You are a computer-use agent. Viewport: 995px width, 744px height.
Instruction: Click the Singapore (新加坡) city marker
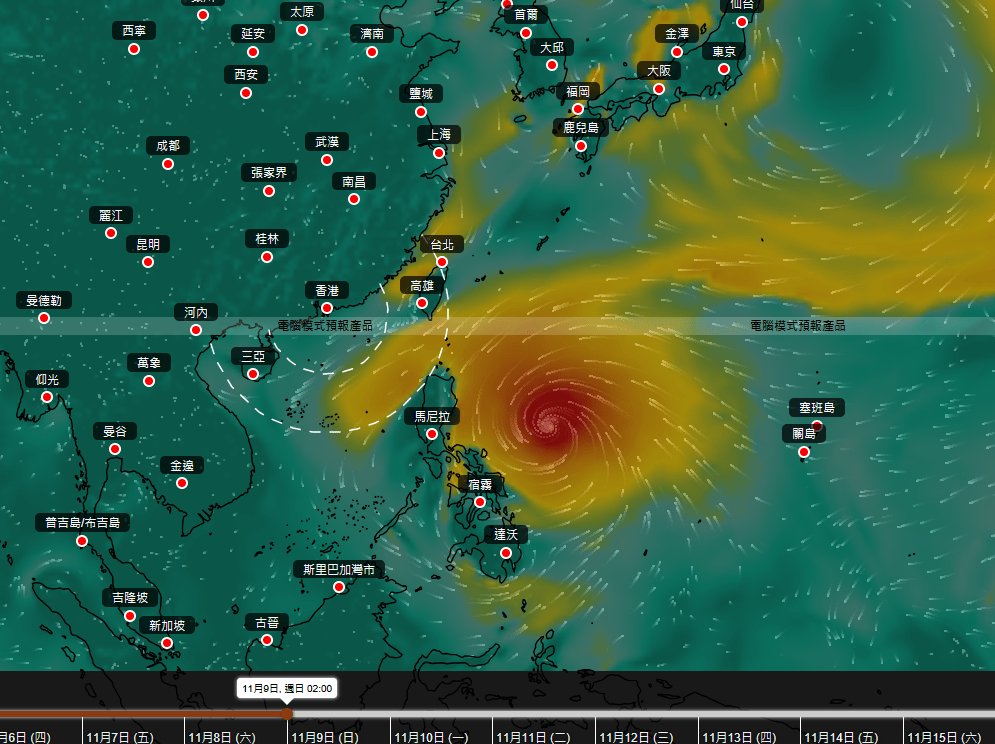coord(167,643)
